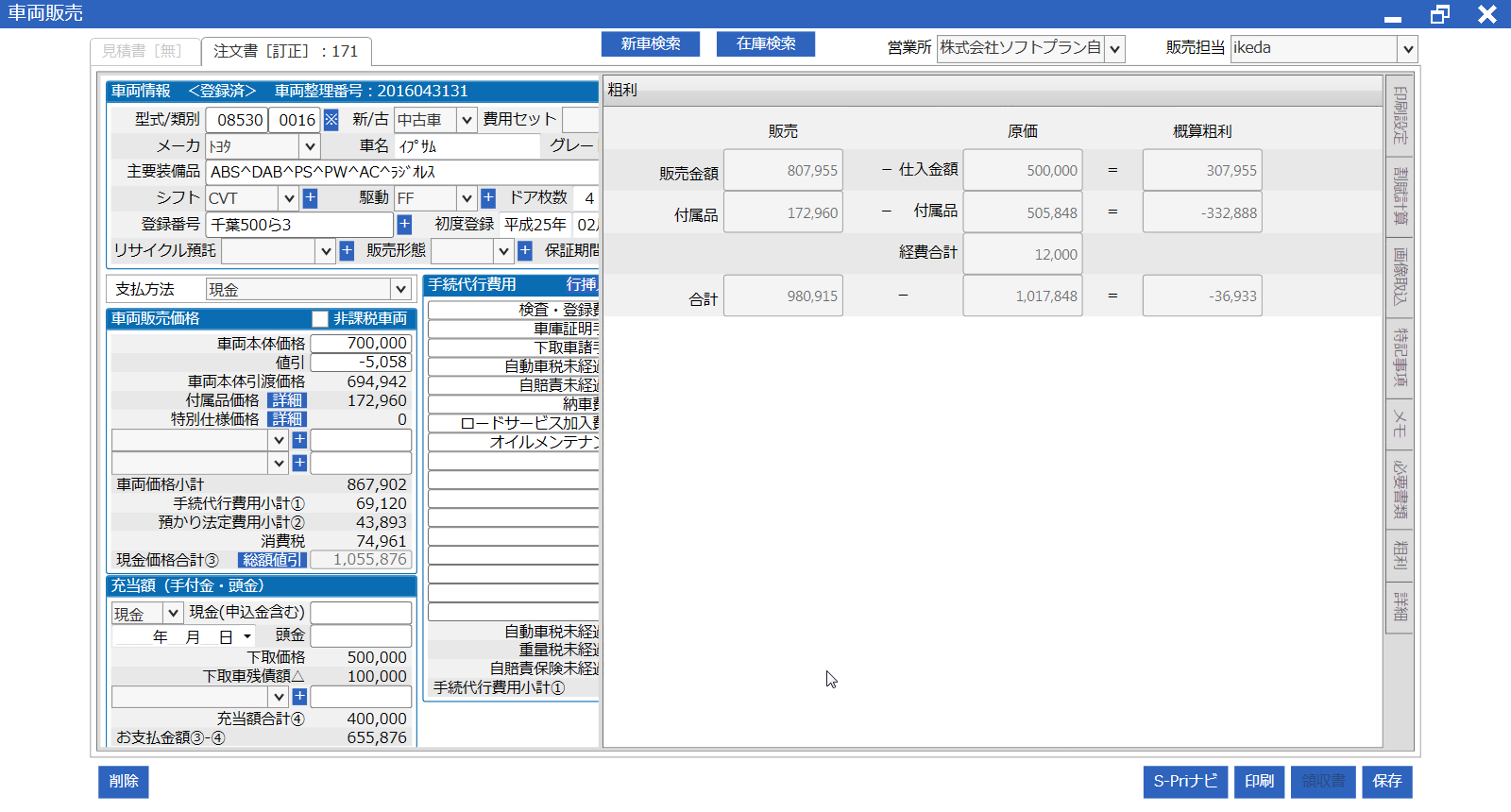
Task: Click the plus icon next to 駆動 dropdown
Action: pos(488,198)
